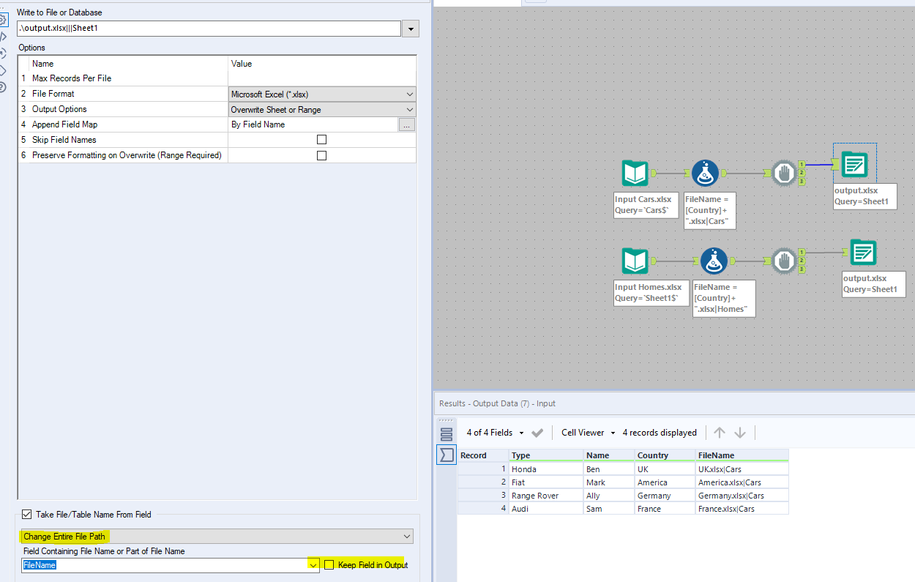The image size is (915, 582).
Task: Click the Cars formula annotation label
Action: [x=710, y=210]
